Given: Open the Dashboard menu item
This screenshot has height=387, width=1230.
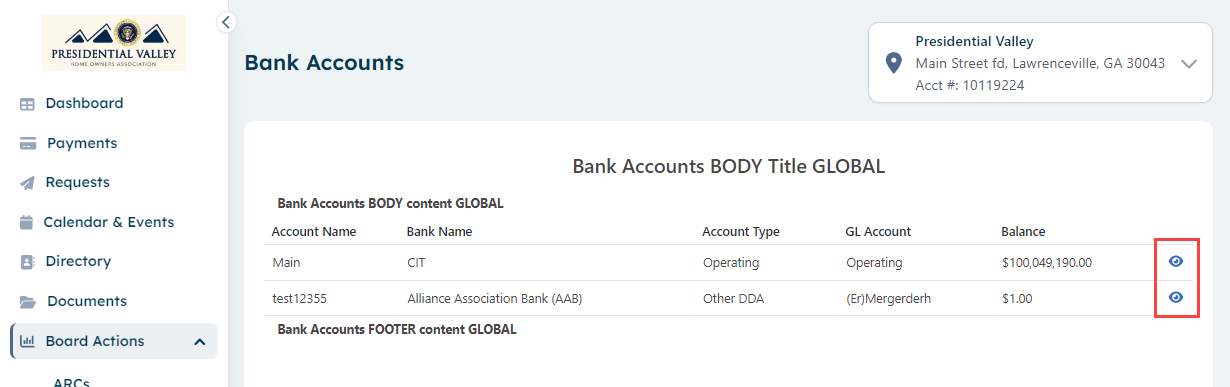Looking at the screenshot, I should 85,103.
